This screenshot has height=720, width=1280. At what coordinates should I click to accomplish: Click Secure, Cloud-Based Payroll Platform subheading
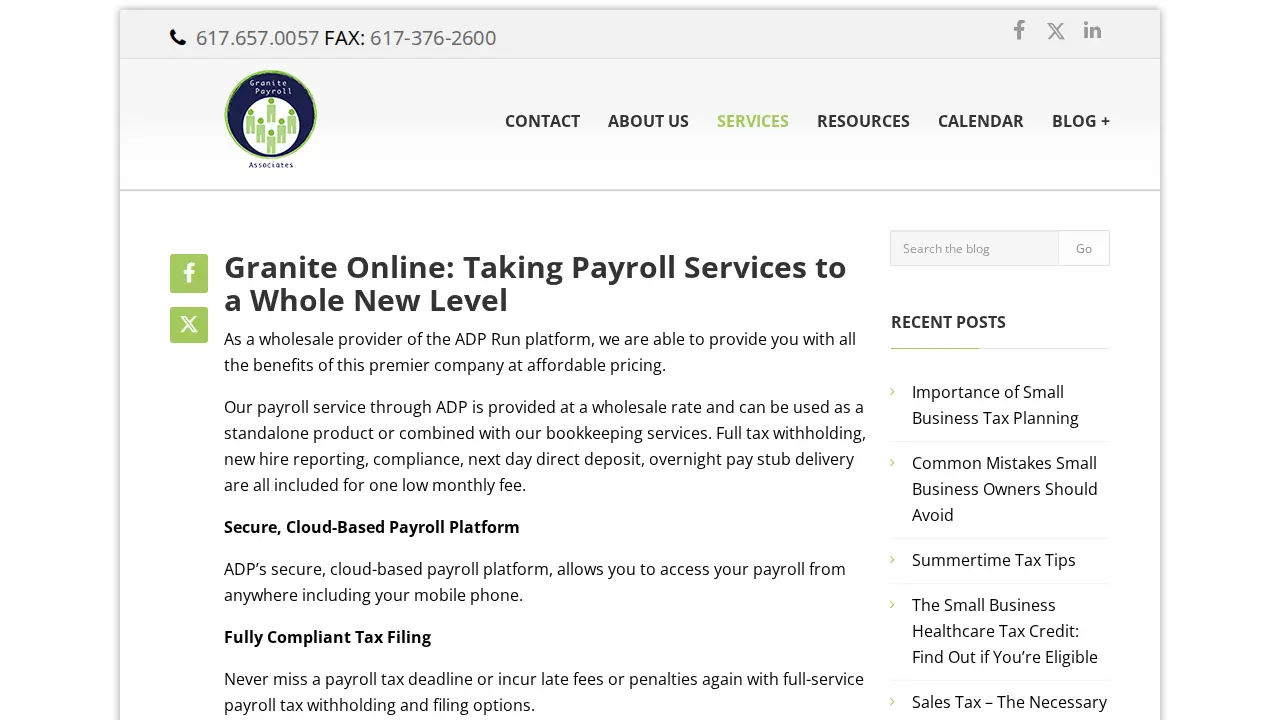372,527
